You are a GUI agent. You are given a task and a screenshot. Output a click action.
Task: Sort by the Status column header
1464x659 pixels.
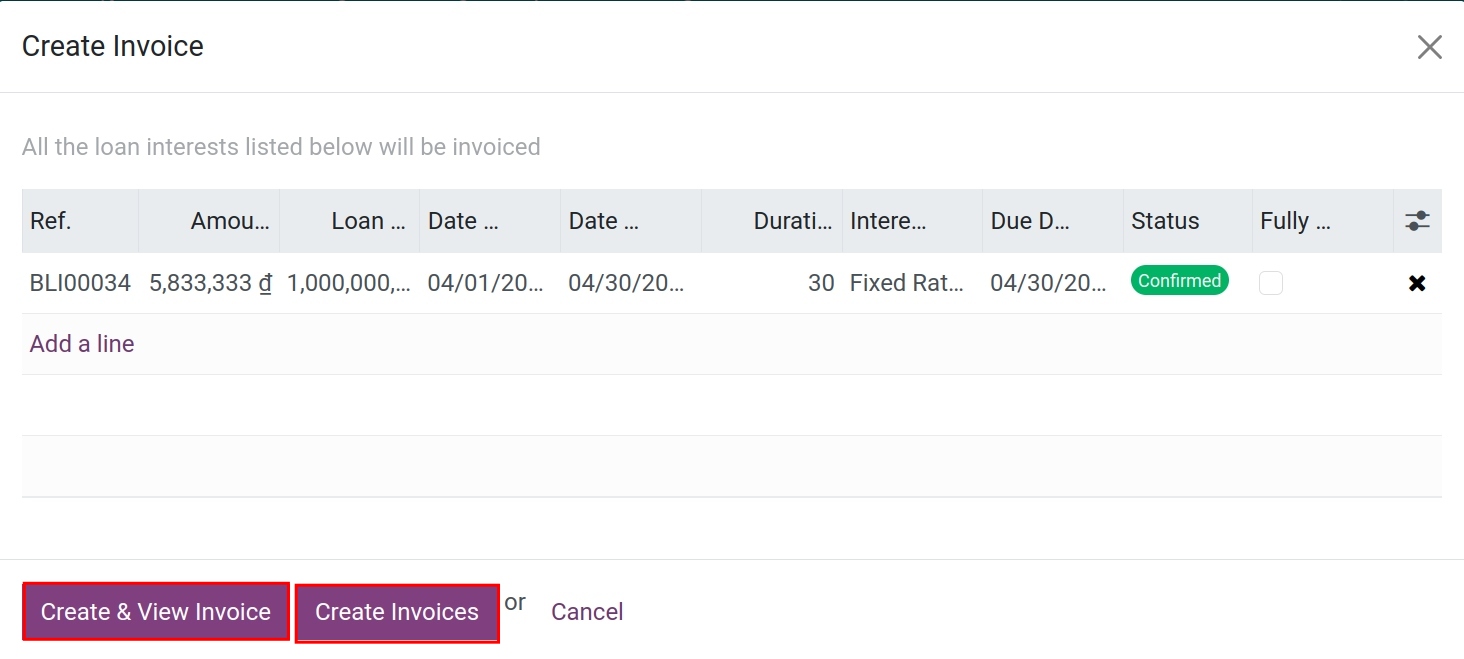[x=1187, y=221]
